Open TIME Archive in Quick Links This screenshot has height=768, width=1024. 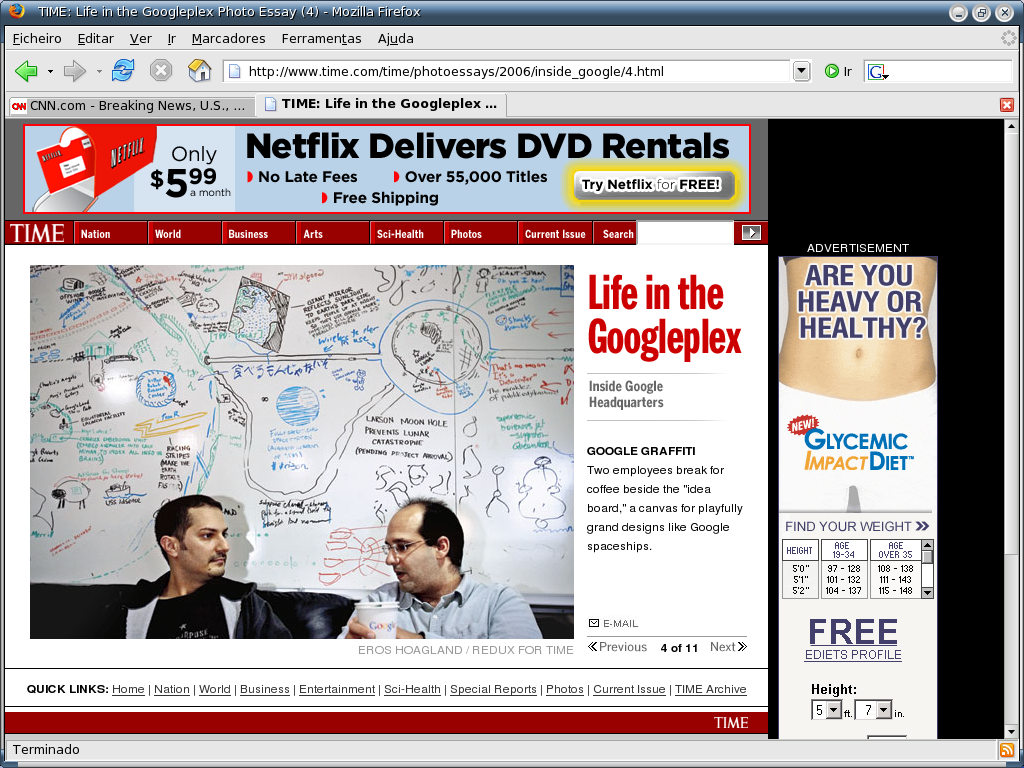pyautogui.click(x=711, y=689)
